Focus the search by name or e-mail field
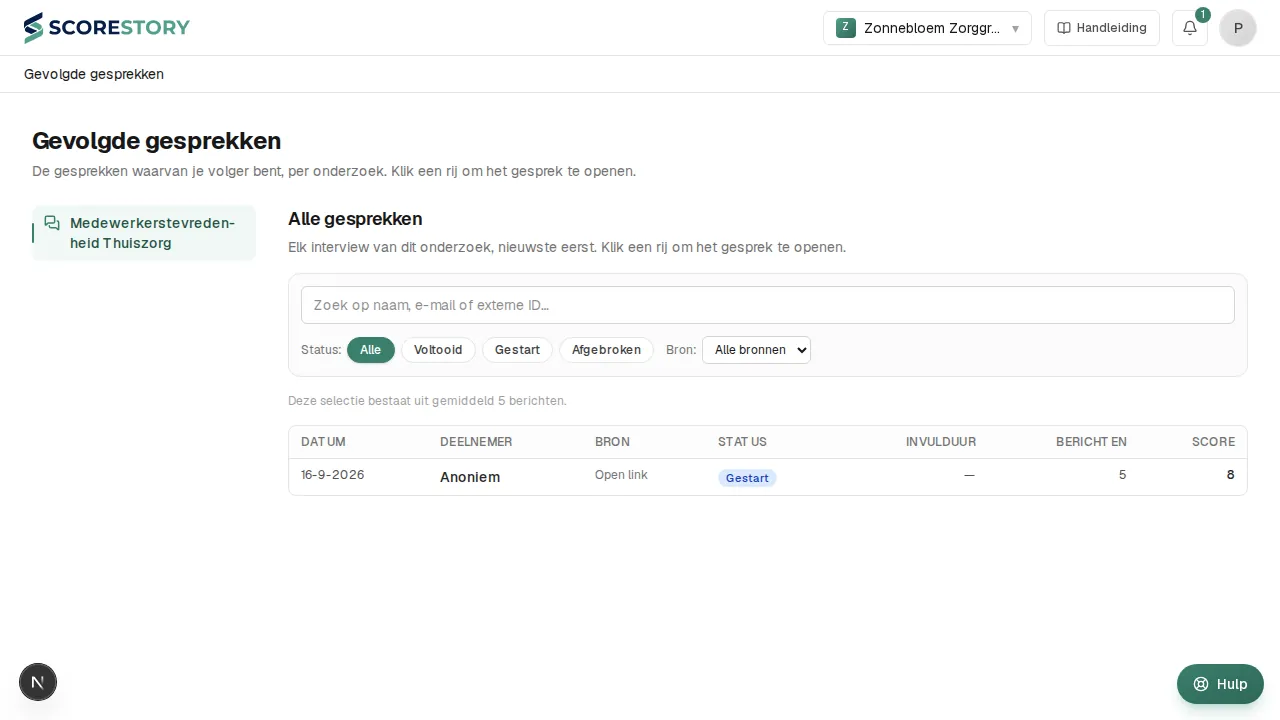 (x=768, y=305)
